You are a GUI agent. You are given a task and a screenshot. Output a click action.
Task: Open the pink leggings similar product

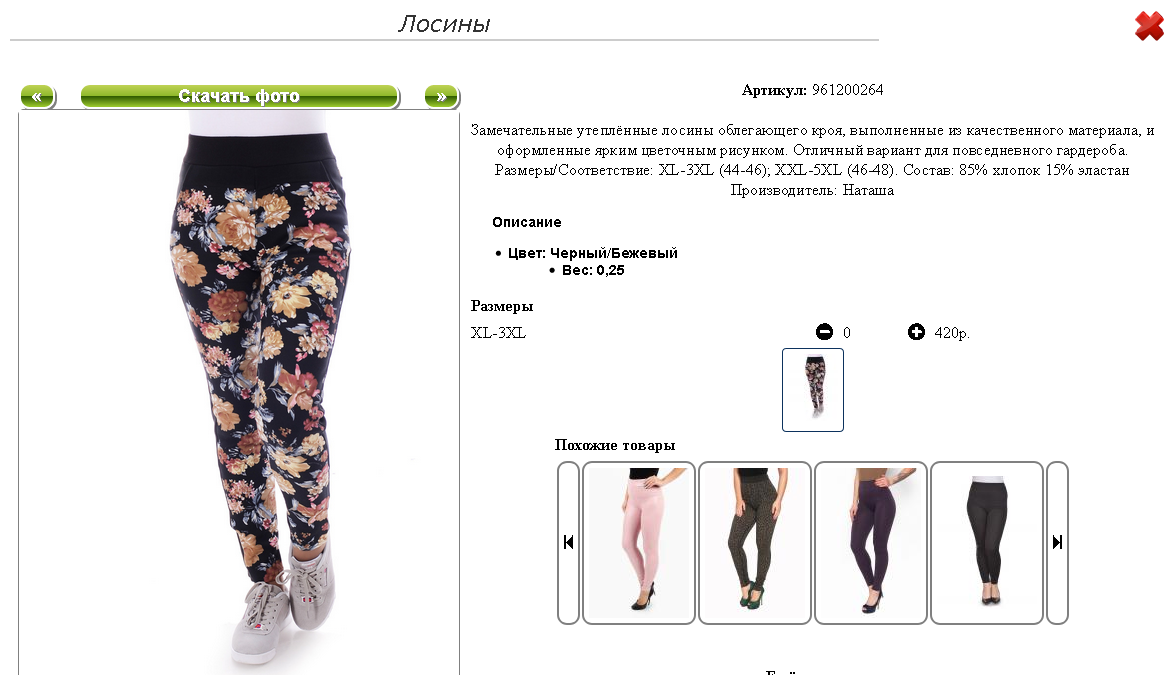click(639, 543)
